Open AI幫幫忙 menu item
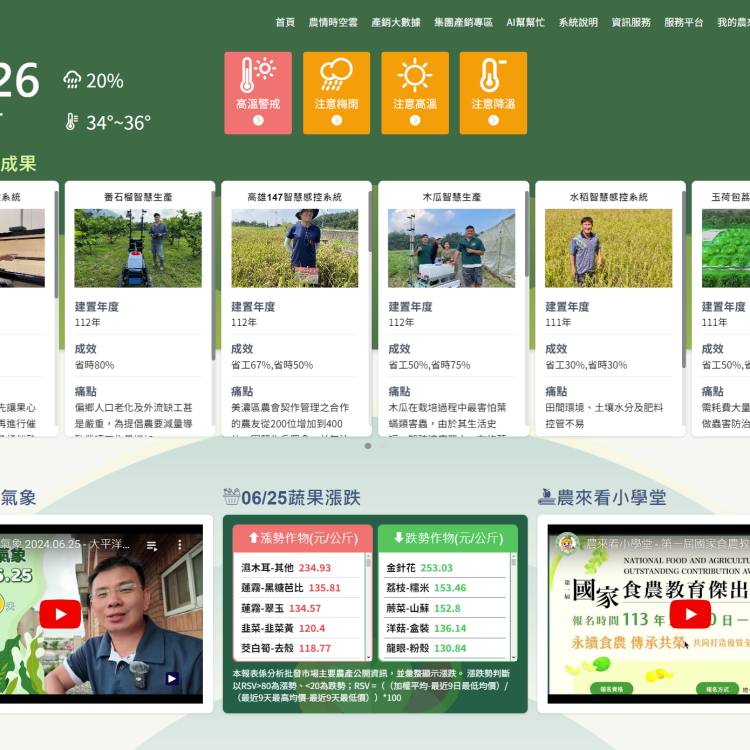Screen dimensions: 750x750 (526, 22)
